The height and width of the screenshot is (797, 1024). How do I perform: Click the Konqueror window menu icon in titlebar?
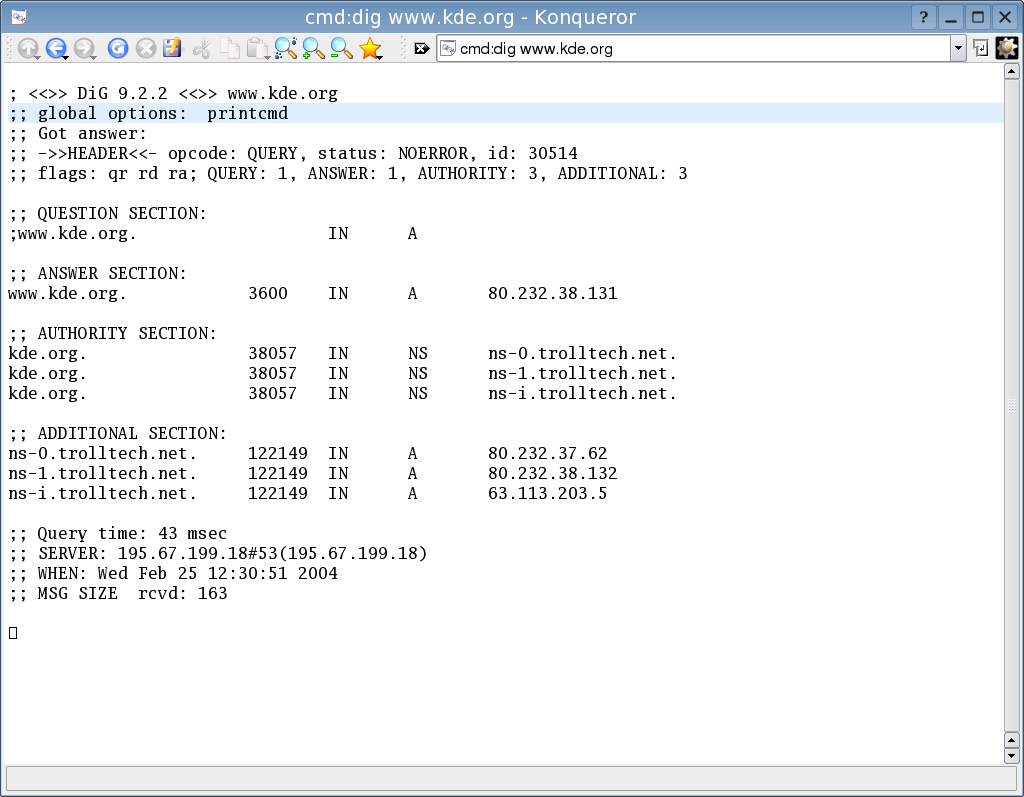(x=19, y=17)
